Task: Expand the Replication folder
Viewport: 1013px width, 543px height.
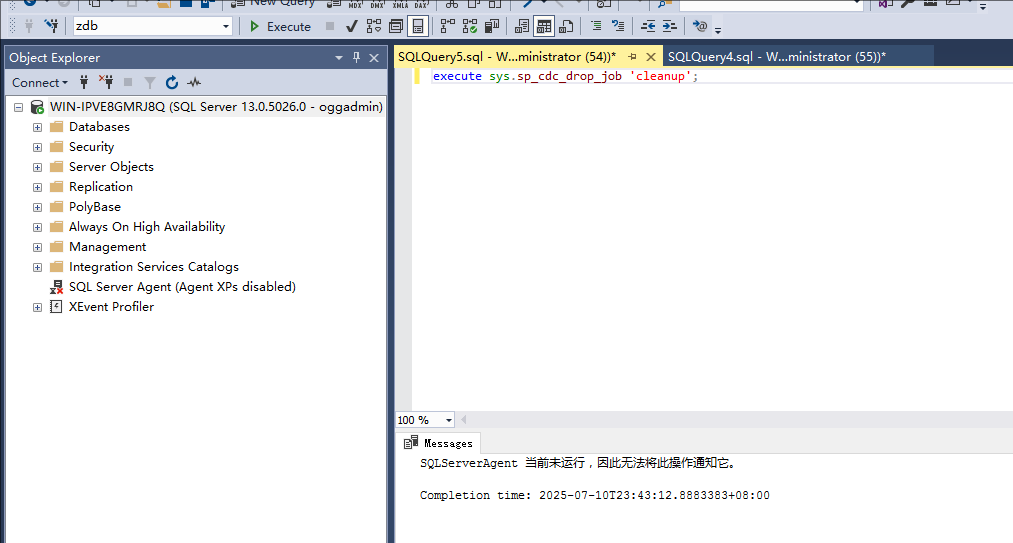Action: pyautogui.click(x=37, y=187)
